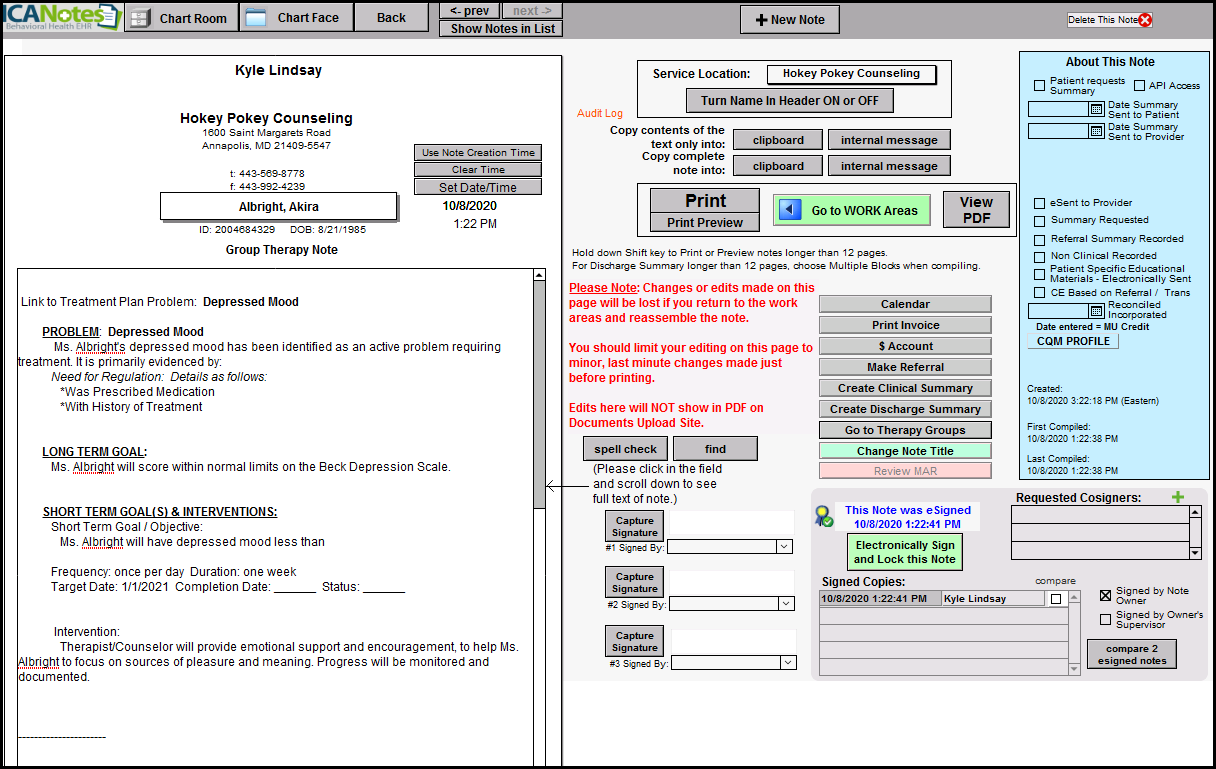Open the #2 Signed By dropdown
1216x769 pixels.
click(784, 604)
